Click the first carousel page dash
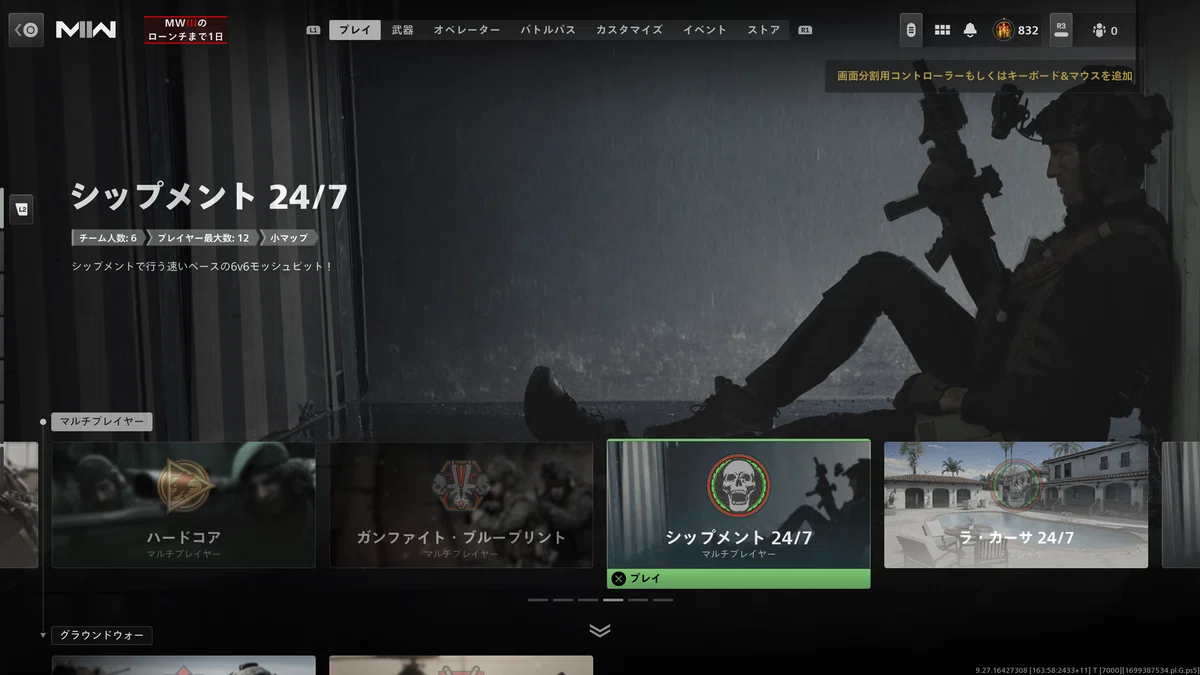This screenshot has height=675, width=1200. (x=538, y=600)
